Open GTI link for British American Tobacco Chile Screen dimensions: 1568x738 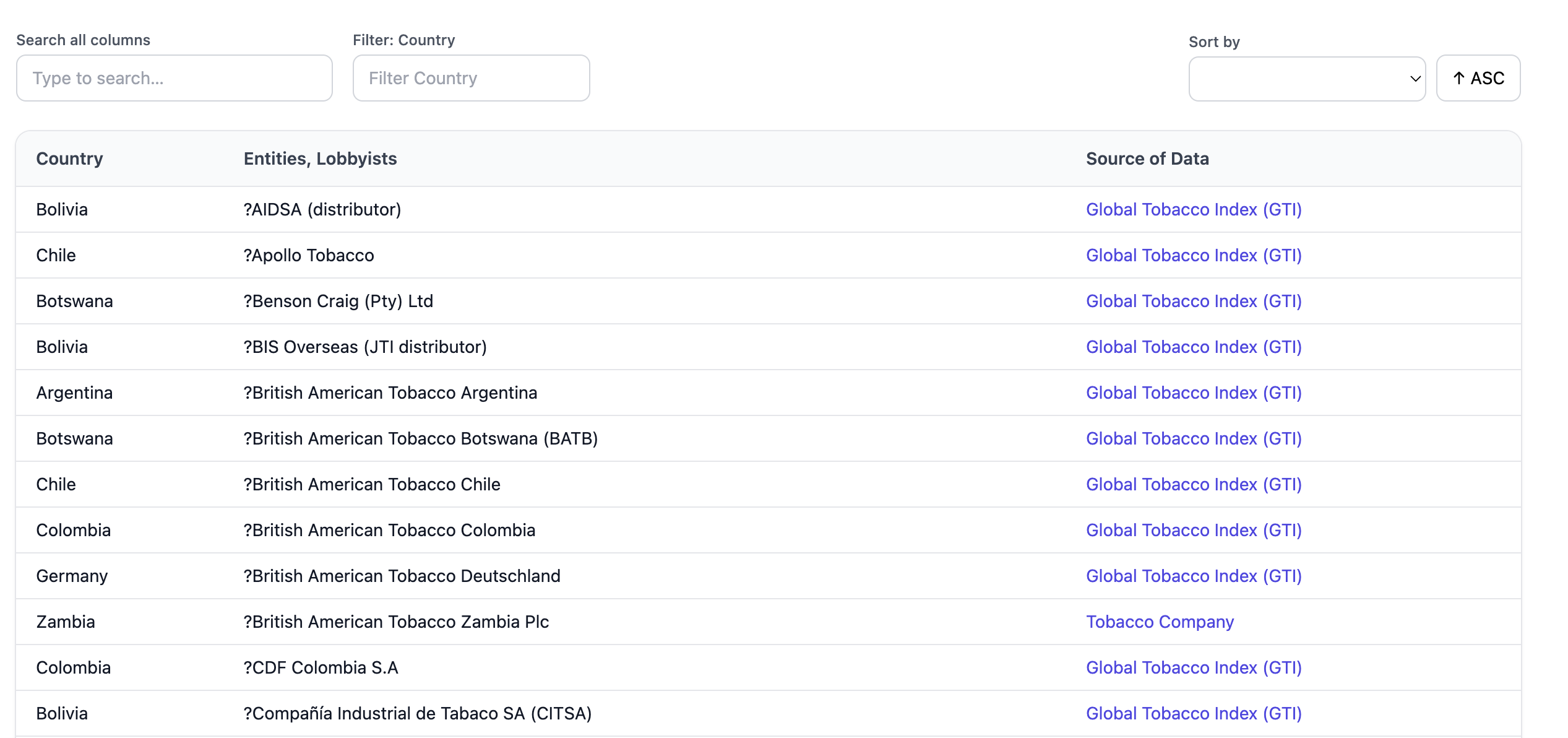[1193, 484]
